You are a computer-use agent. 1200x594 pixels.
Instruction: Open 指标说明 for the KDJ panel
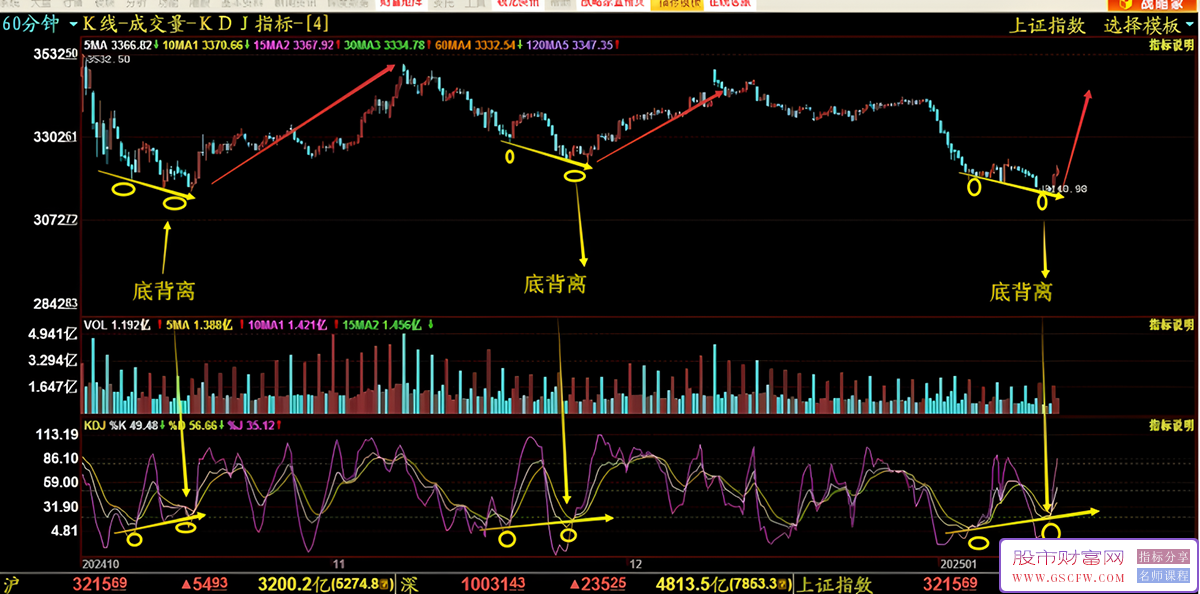pyautogui.click(x=1170, y=425)
